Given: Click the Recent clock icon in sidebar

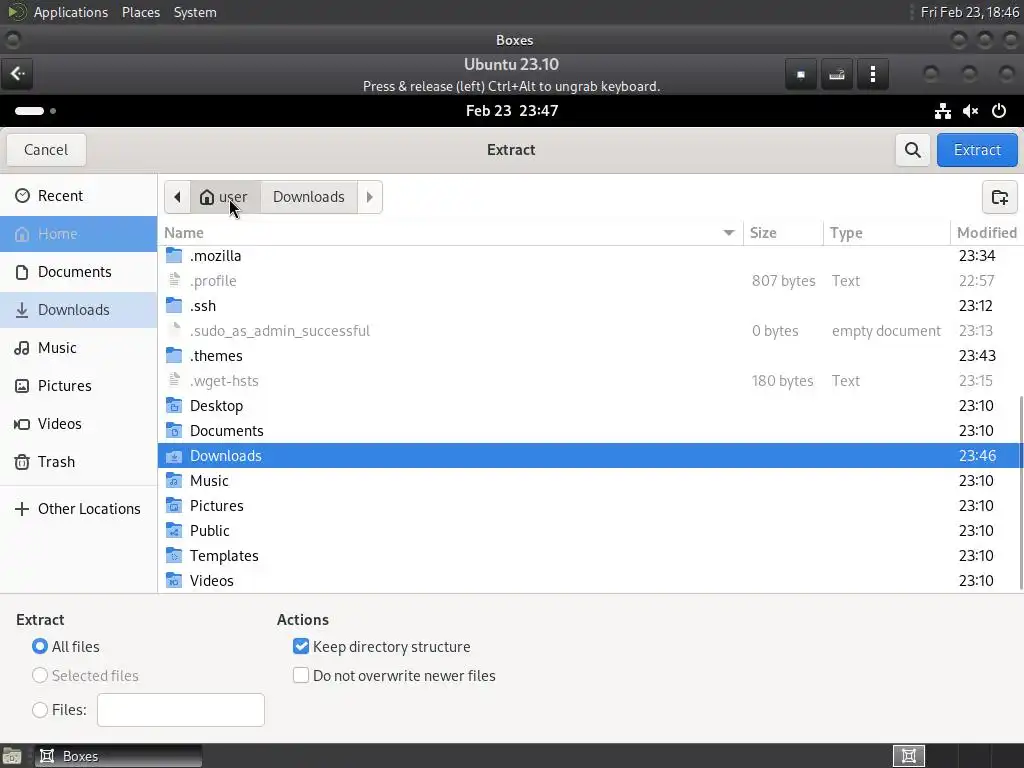Looking at the screenshot, I should (22, 196).
